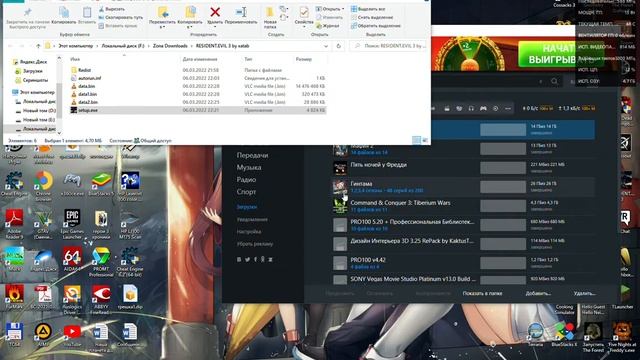Image resolution: width=640 pixels, height=360 pixels.
Task: Sort by the Name column header
Action: point(75,59)
